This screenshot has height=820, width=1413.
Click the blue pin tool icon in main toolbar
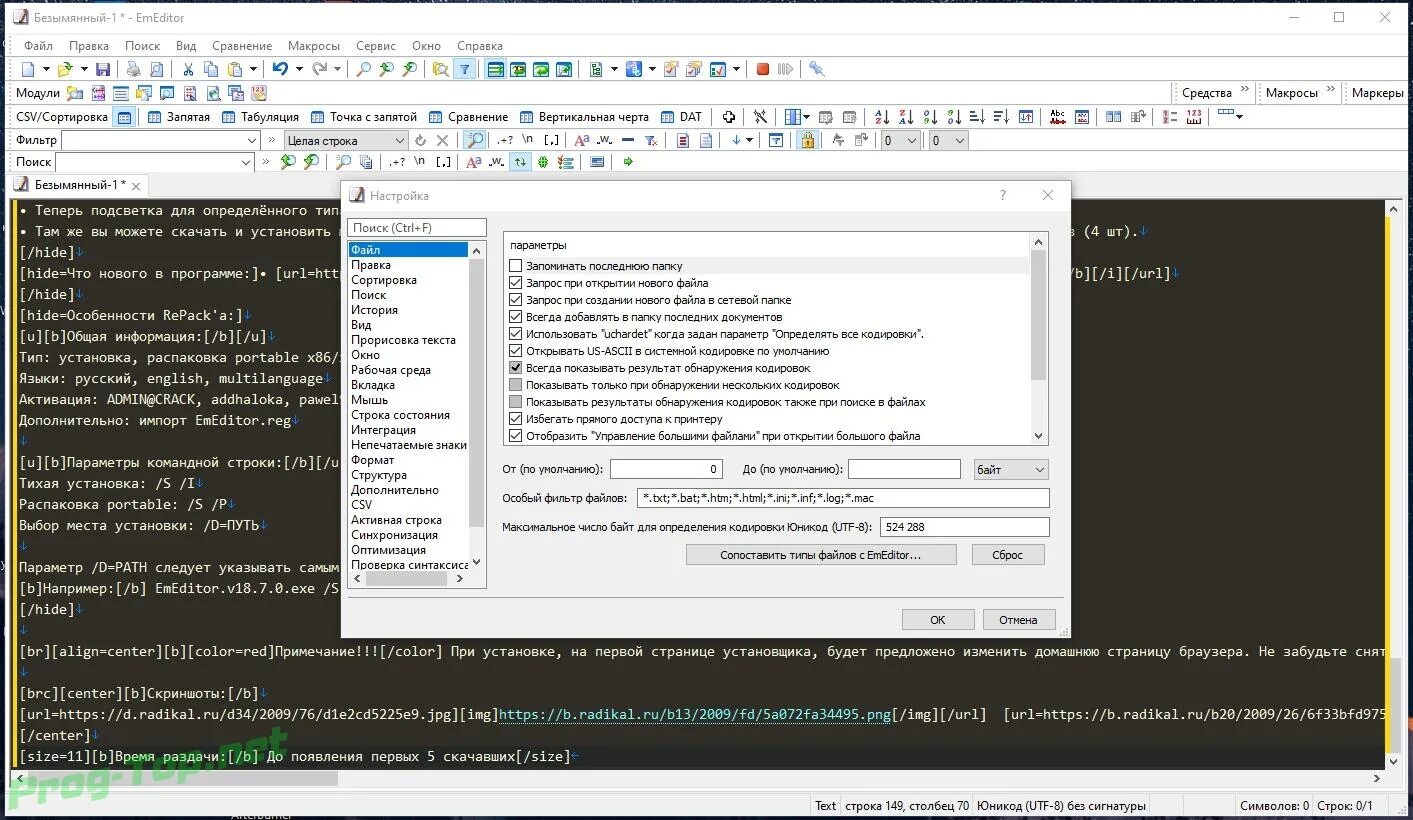tap(817, 69)
